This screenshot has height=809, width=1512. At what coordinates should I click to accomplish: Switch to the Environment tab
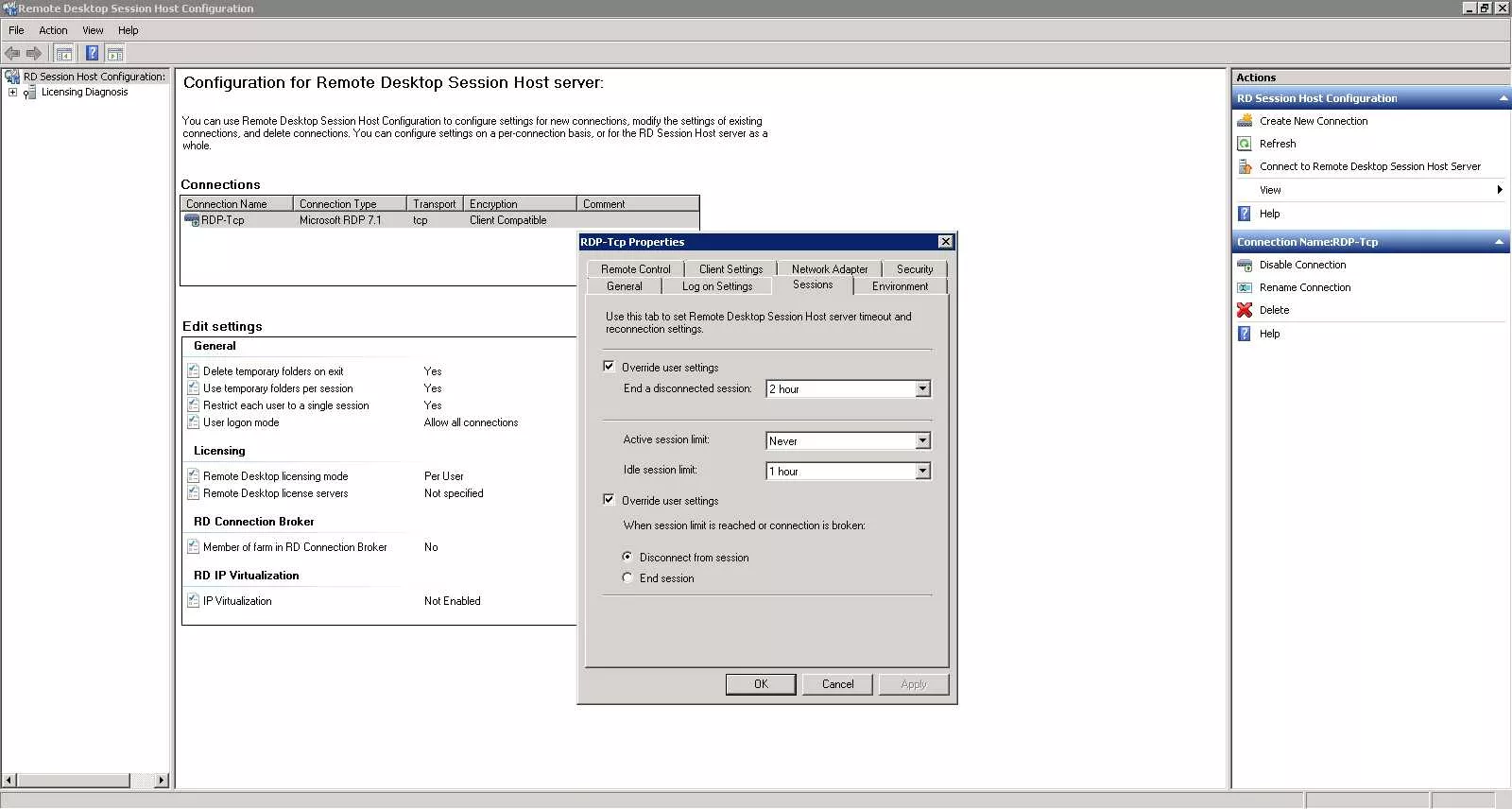(900, 286)
